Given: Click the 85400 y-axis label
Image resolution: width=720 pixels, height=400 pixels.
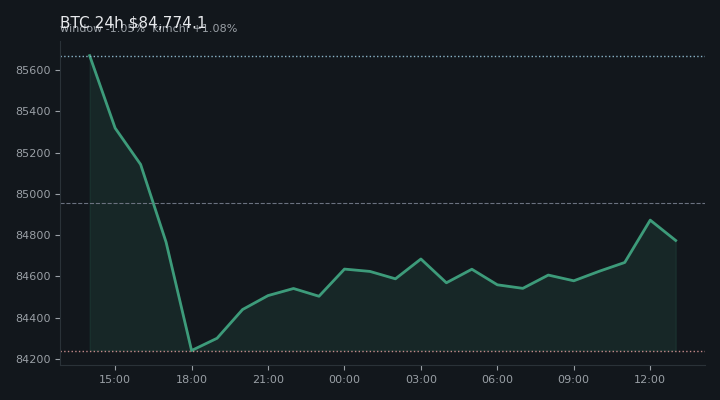Looking at the screenshot, I should (33, 112).
